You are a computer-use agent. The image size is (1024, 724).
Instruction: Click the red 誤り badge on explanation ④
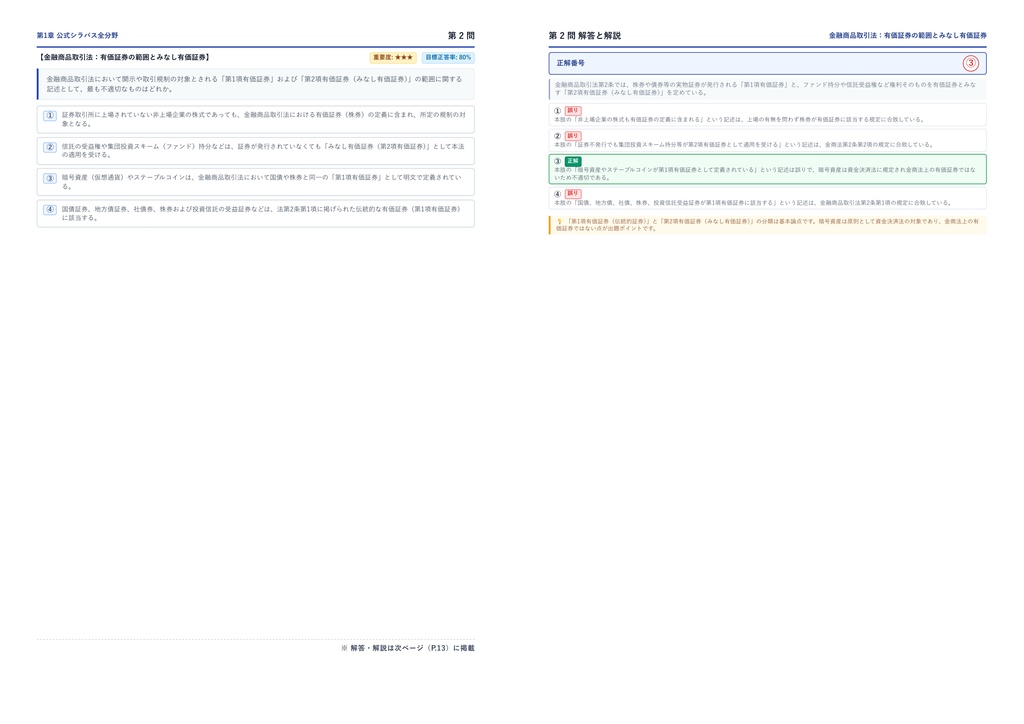point(573,194)
